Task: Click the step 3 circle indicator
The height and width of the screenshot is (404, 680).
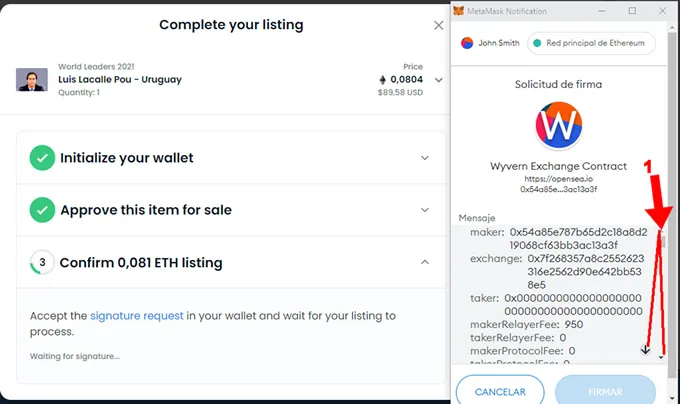Action: pyautogui.click(x=42, y=263)
